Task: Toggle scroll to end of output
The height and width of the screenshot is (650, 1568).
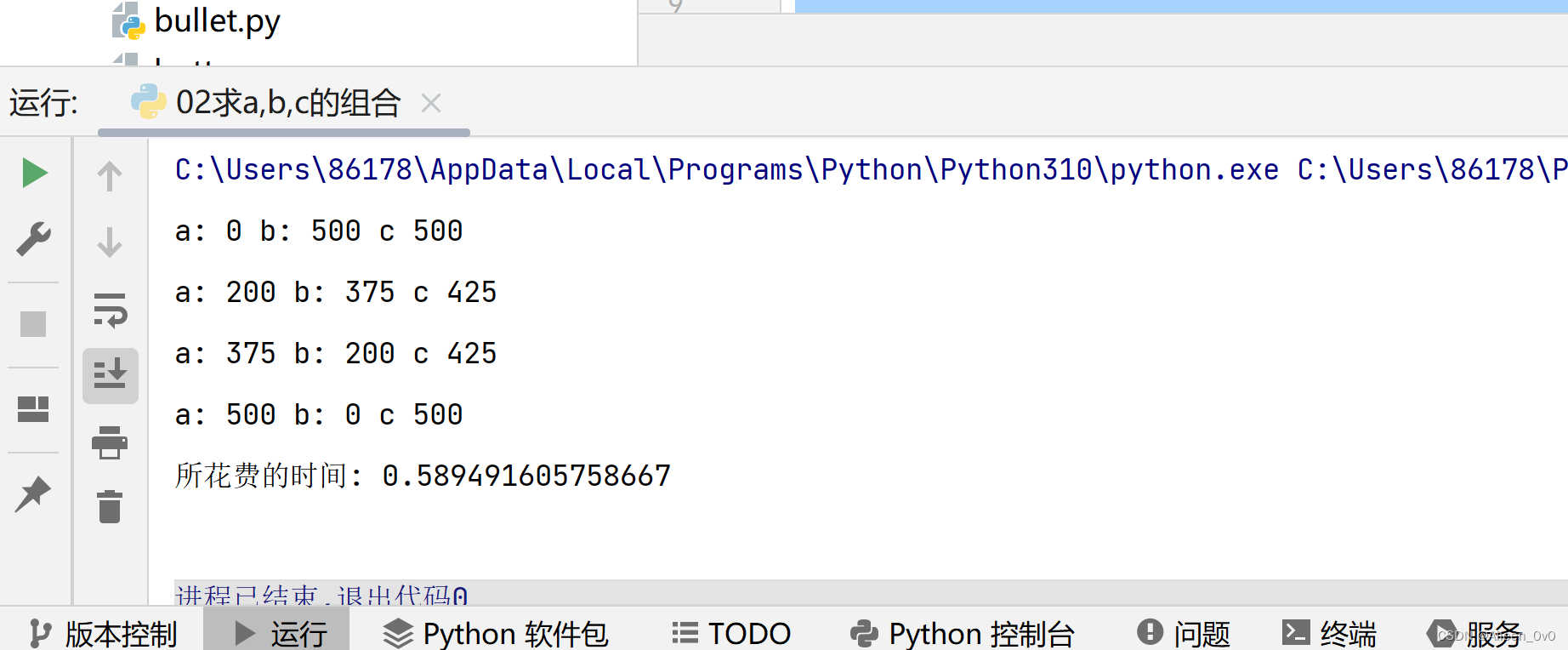Action: [110, 375]
